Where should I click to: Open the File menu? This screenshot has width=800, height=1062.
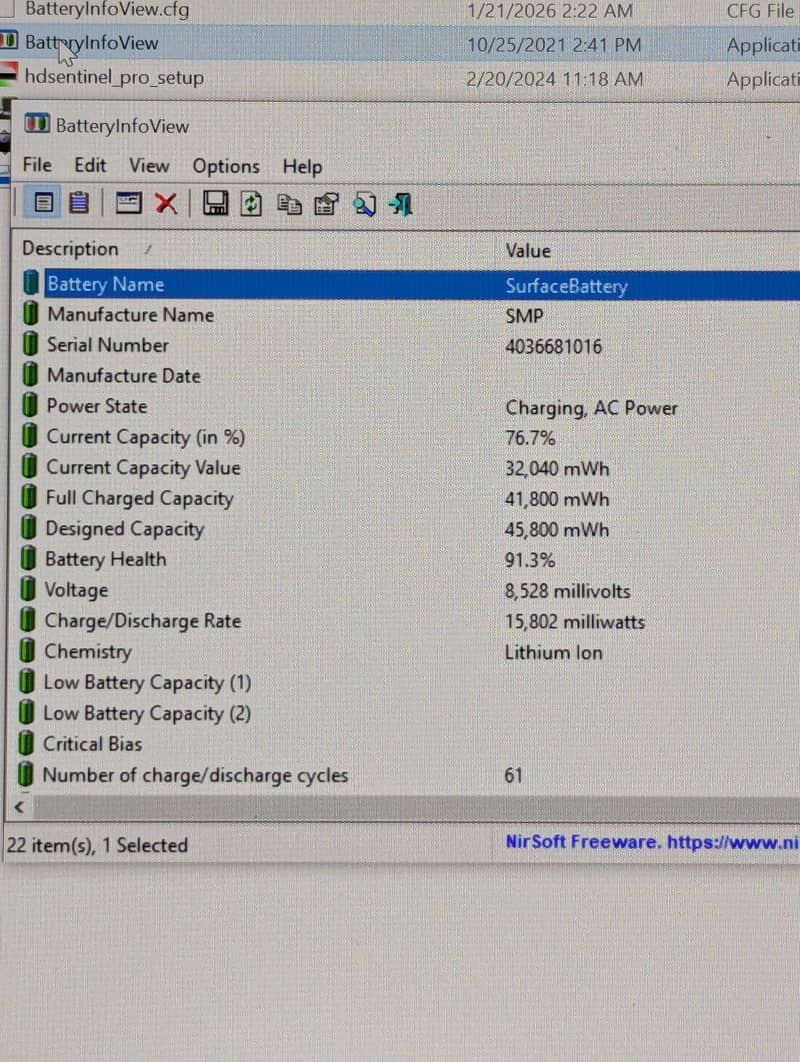[37, 165]
